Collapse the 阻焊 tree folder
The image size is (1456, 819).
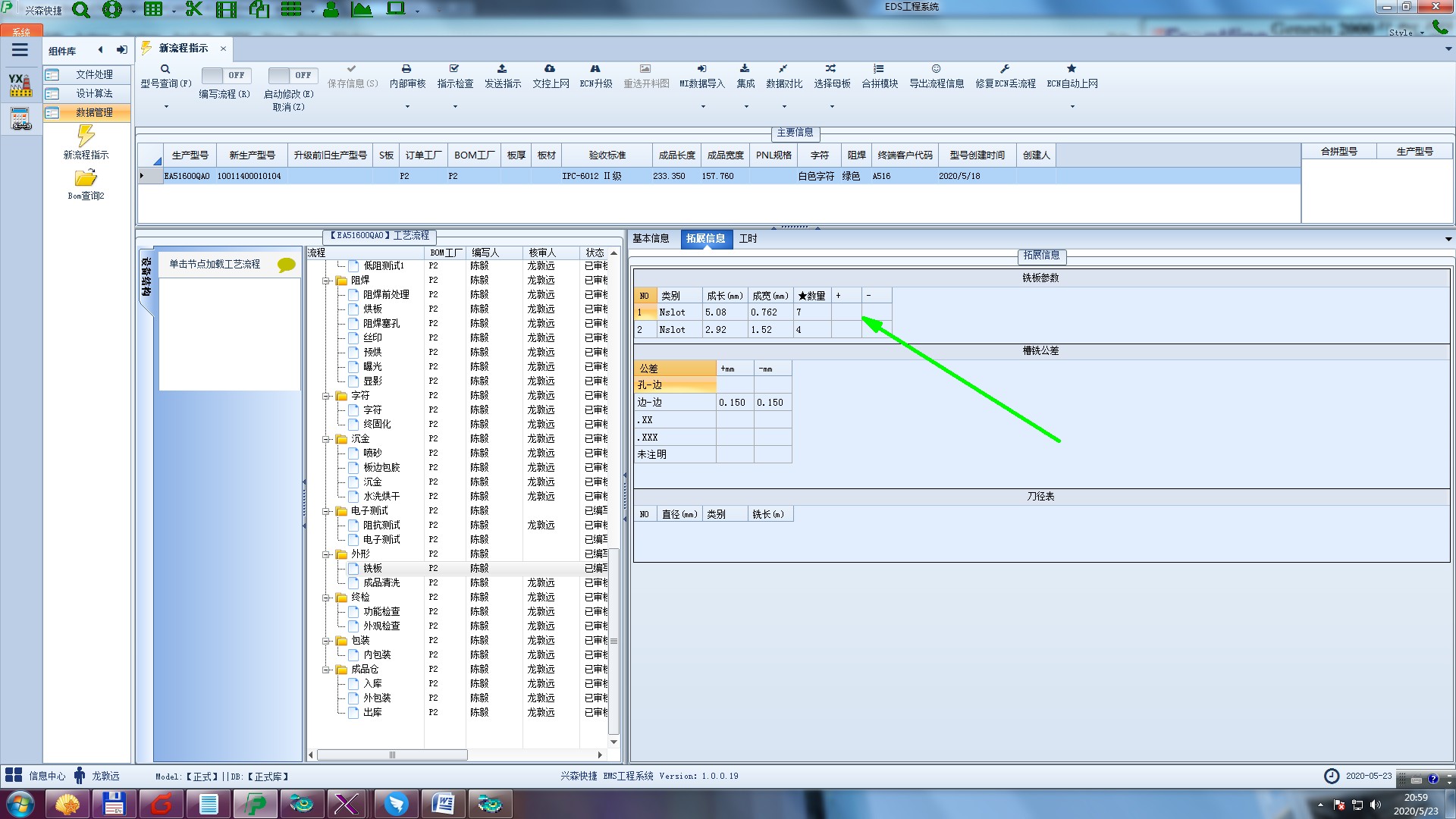point(326,281)
